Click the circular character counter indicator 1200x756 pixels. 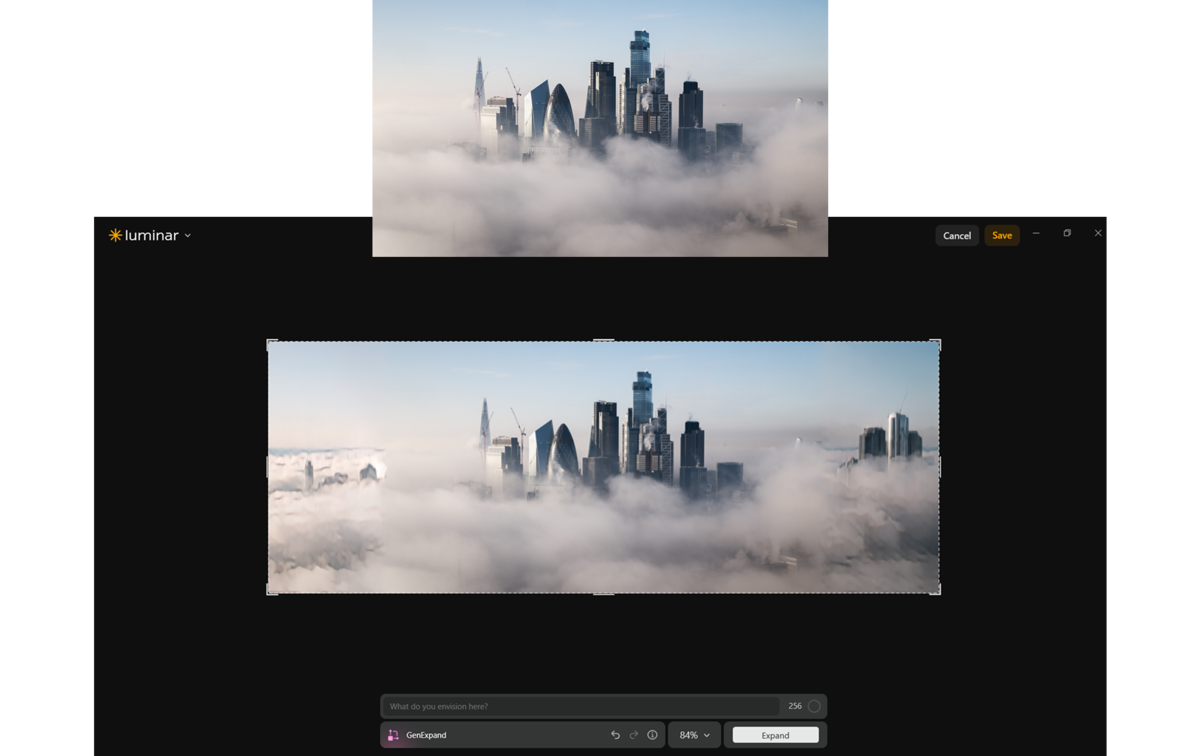pos(814,706)
